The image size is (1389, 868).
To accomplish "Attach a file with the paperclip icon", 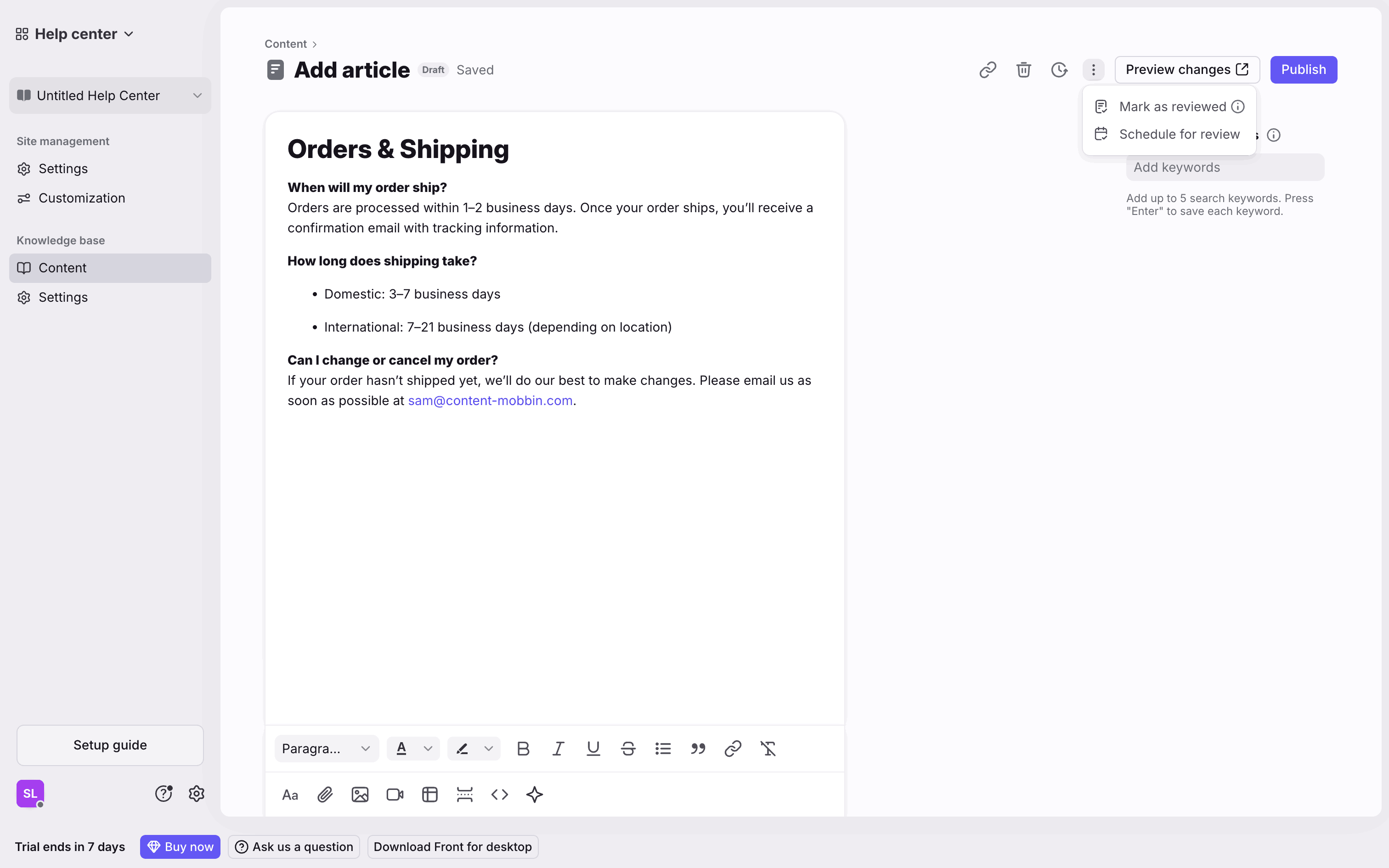I will coord(325,795).
